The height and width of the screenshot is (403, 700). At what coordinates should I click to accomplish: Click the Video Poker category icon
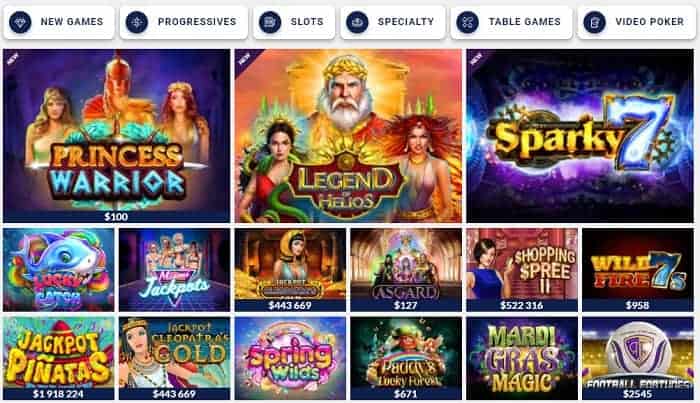pos(595,22)
